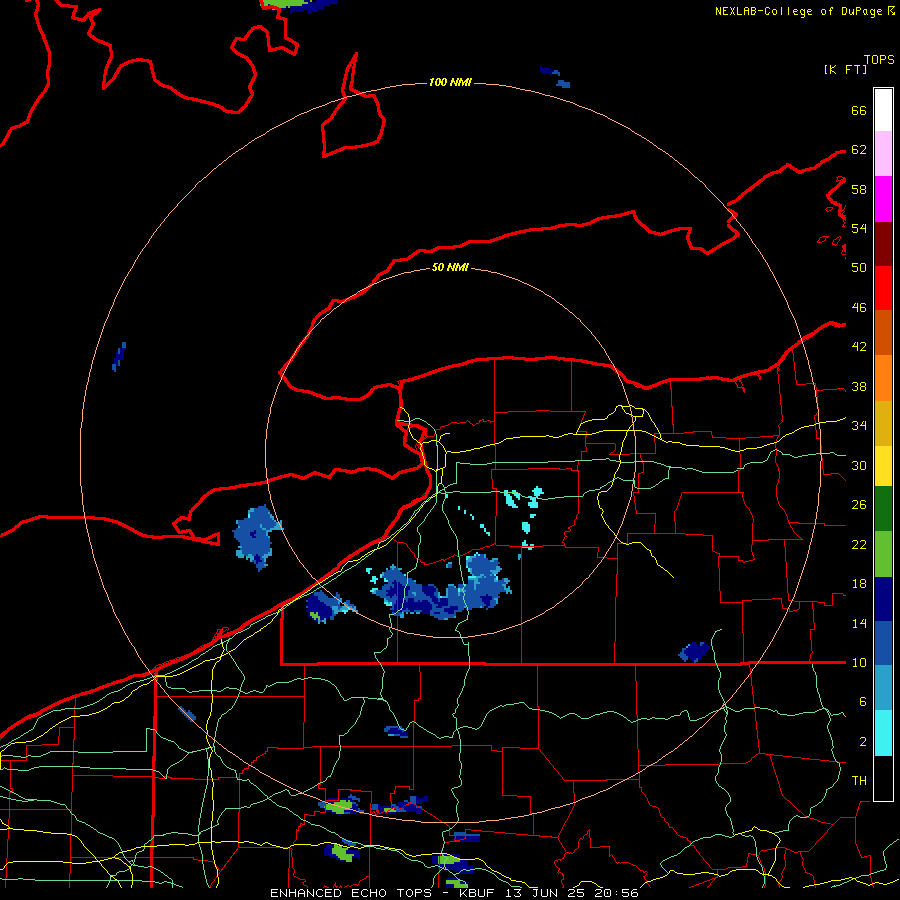900x900 pixels.
Task: Click the ENHANCED ECHO TOPS KBUF caption
Action: (x=454, y=893)
